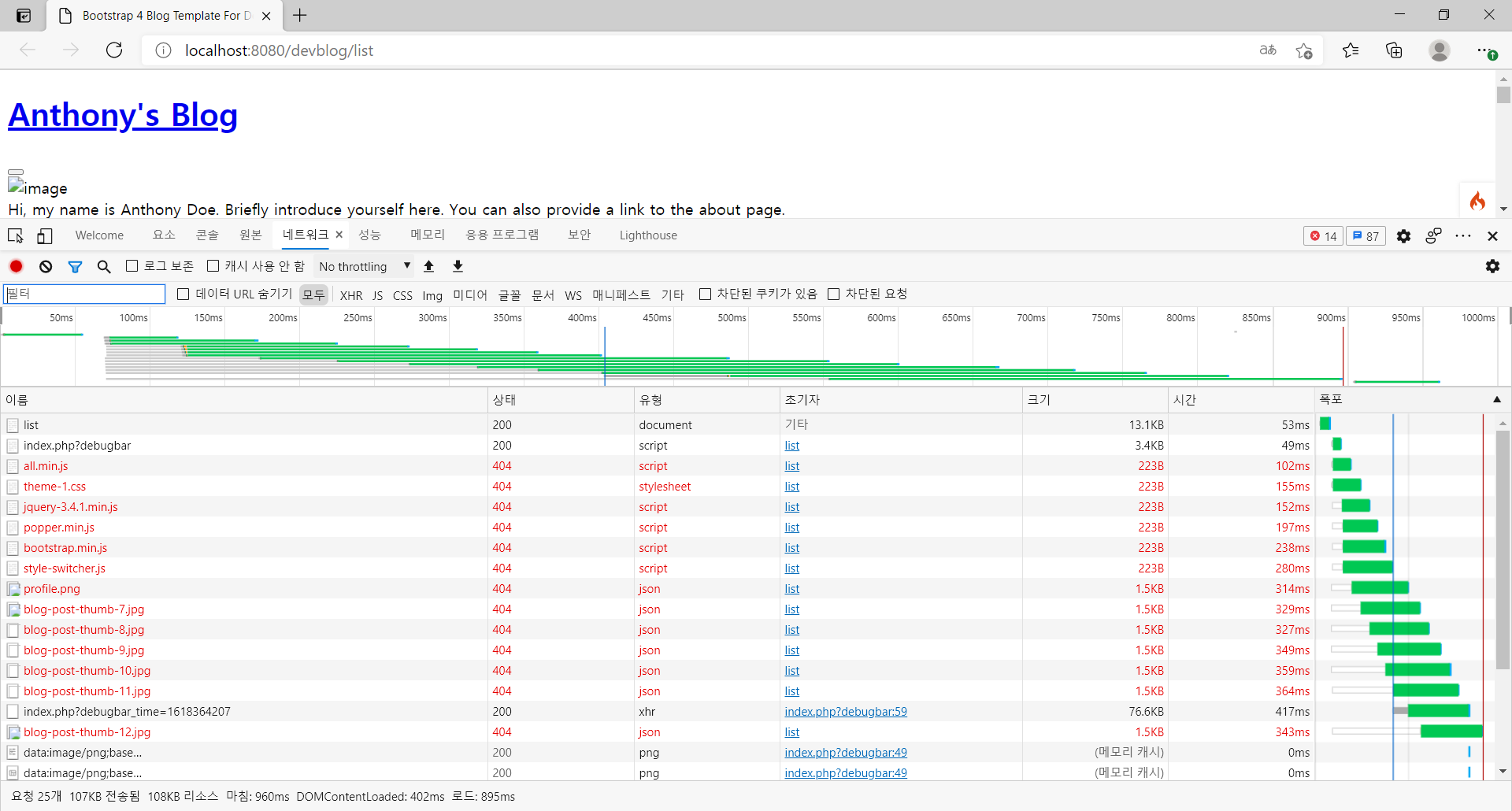Enable the preserve log checkbox
The image size is (1512, 811).
[x=132, y=266]
